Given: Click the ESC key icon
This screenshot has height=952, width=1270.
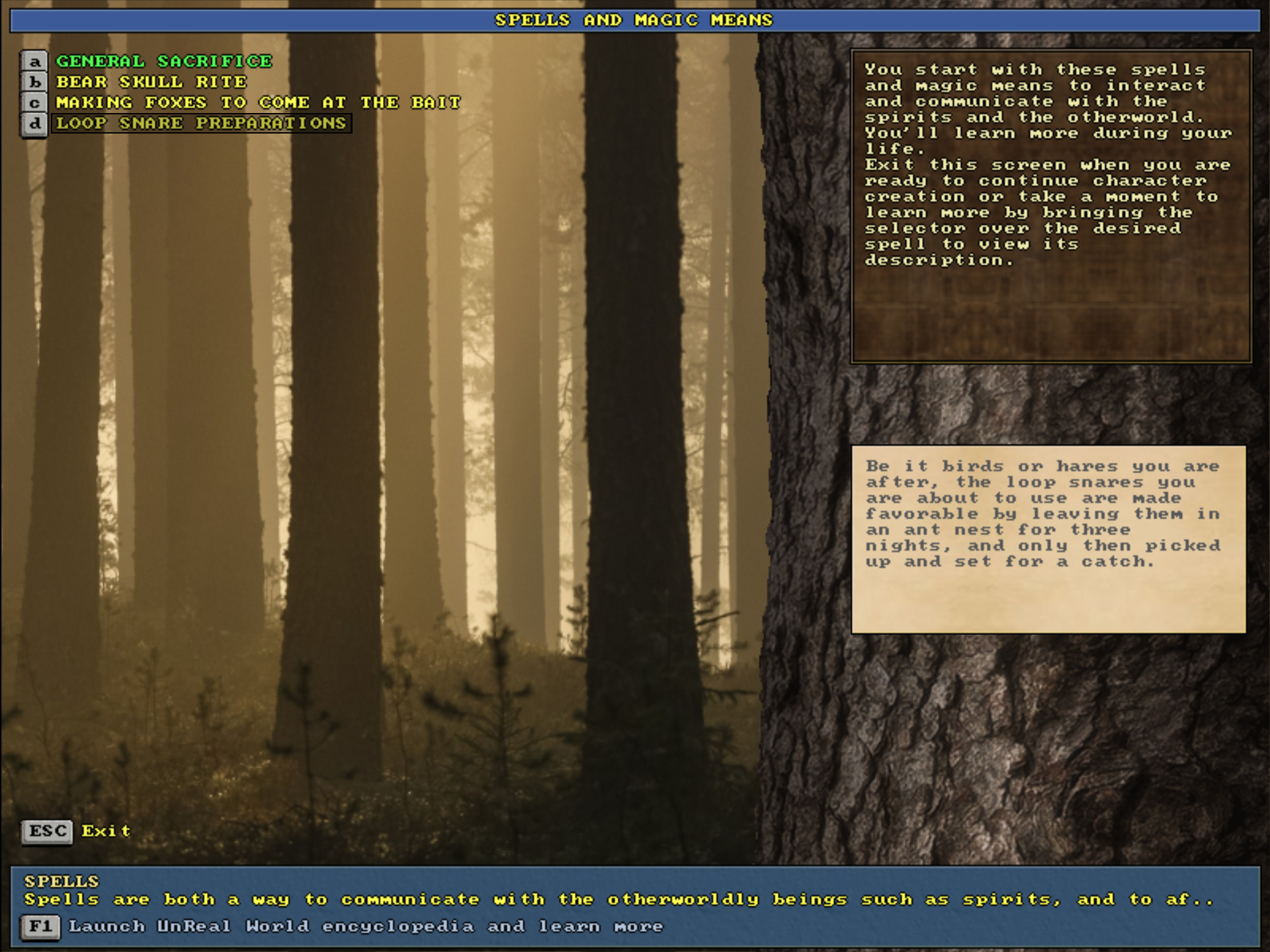Looking at the screenshot, I should [47, 831].
